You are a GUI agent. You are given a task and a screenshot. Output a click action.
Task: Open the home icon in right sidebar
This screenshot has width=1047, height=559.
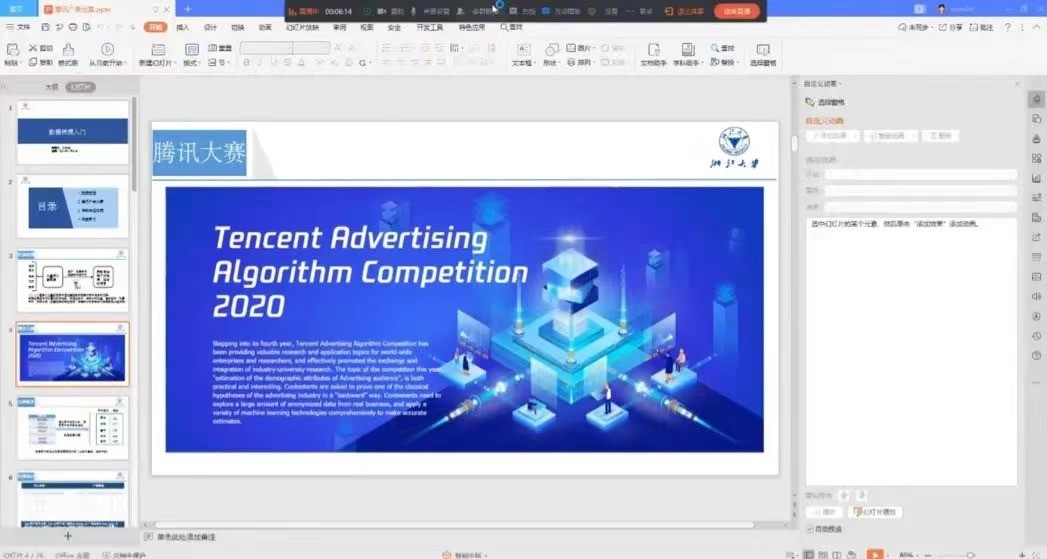pos(1036,99)
